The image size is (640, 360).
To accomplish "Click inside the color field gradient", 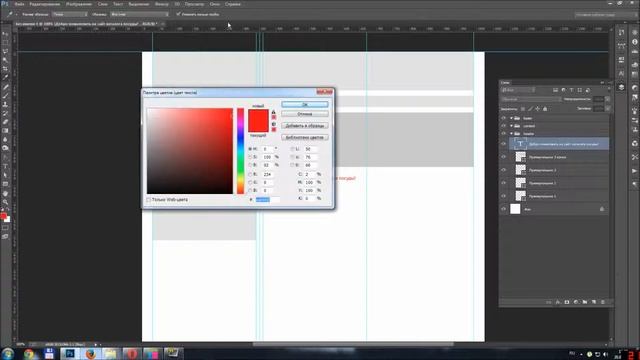I will [190, 151].
